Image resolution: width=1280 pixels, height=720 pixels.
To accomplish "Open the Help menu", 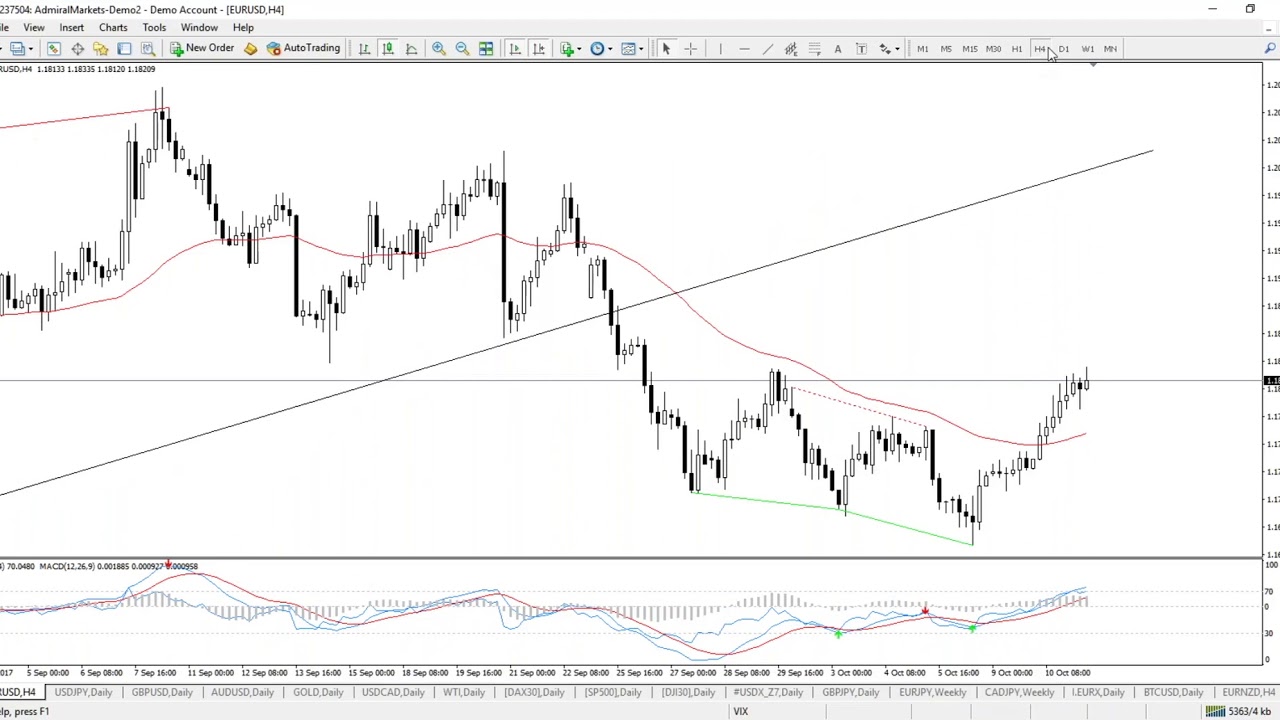I will pyautogui.click(x=243, y=27).
